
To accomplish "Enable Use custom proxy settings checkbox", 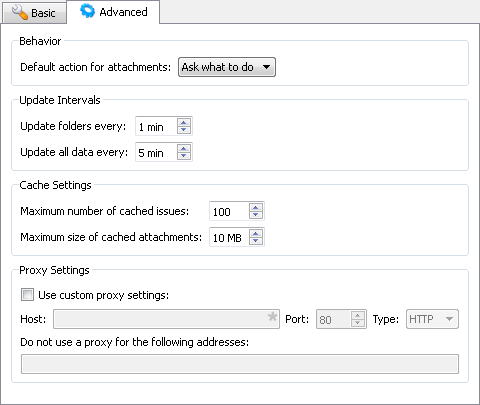I will coord(27,295).
